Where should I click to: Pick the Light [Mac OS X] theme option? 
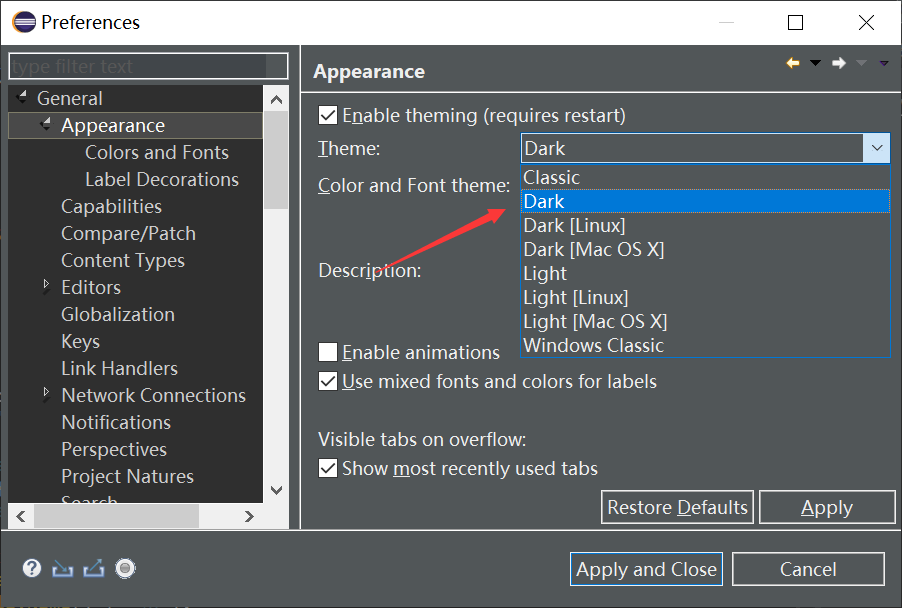coord(705,322)
